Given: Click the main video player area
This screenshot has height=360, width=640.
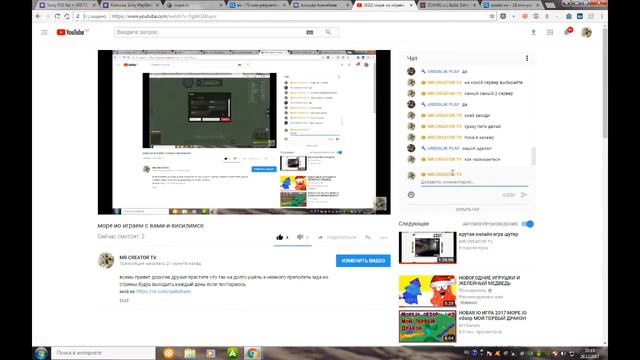Looking at the screenshot, I should point(244,132).
